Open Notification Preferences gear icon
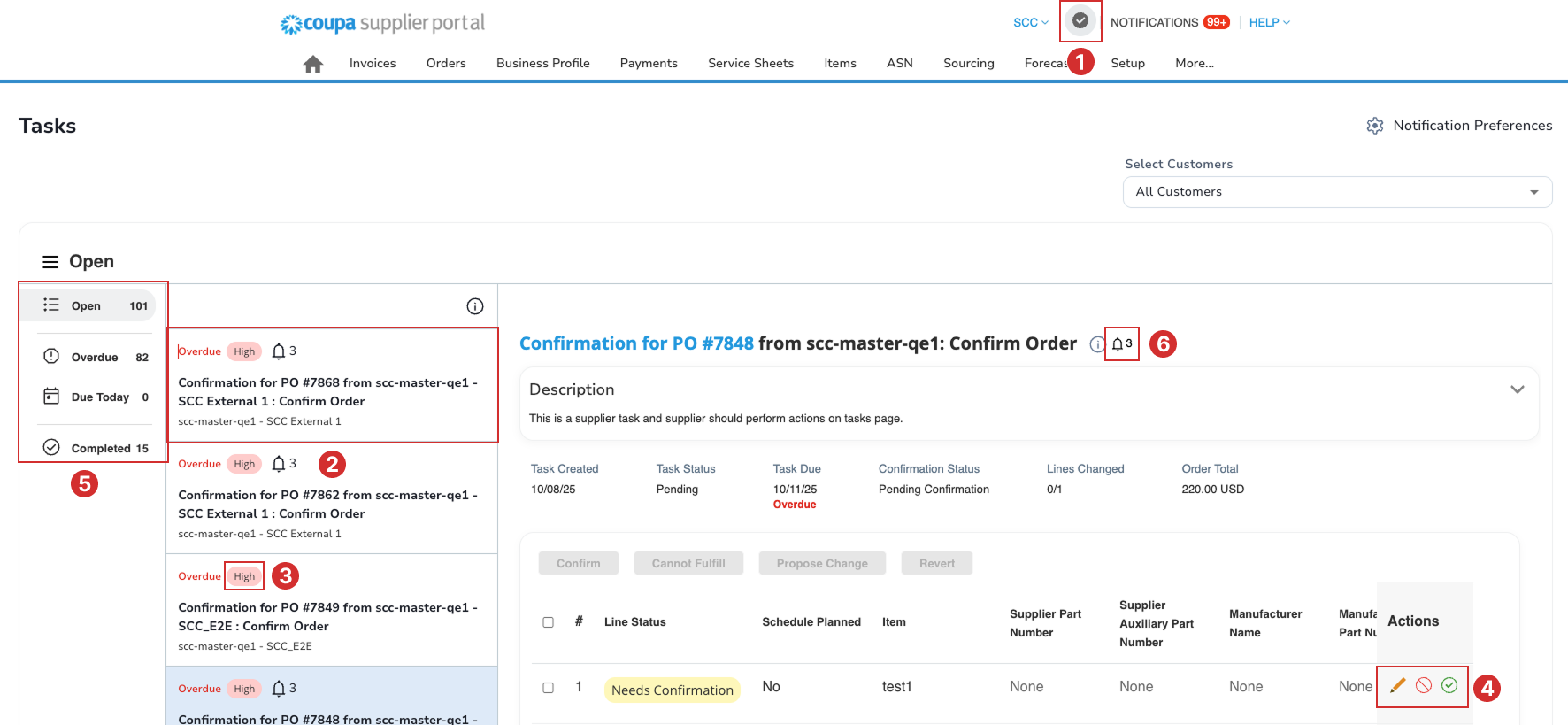Viewport: 1568px width, 725px height. [x=1374, y=126]
